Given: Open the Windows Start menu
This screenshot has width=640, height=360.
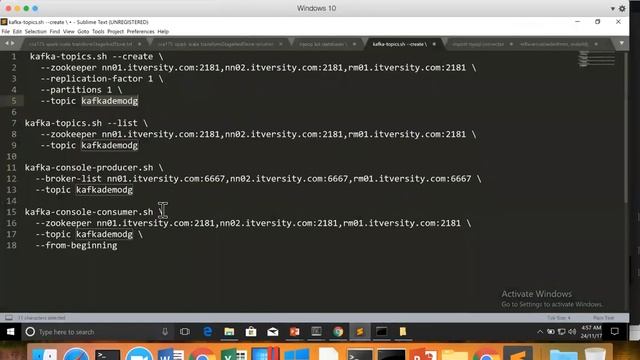Looking at the screenshot, I should [x=10, y=332].
